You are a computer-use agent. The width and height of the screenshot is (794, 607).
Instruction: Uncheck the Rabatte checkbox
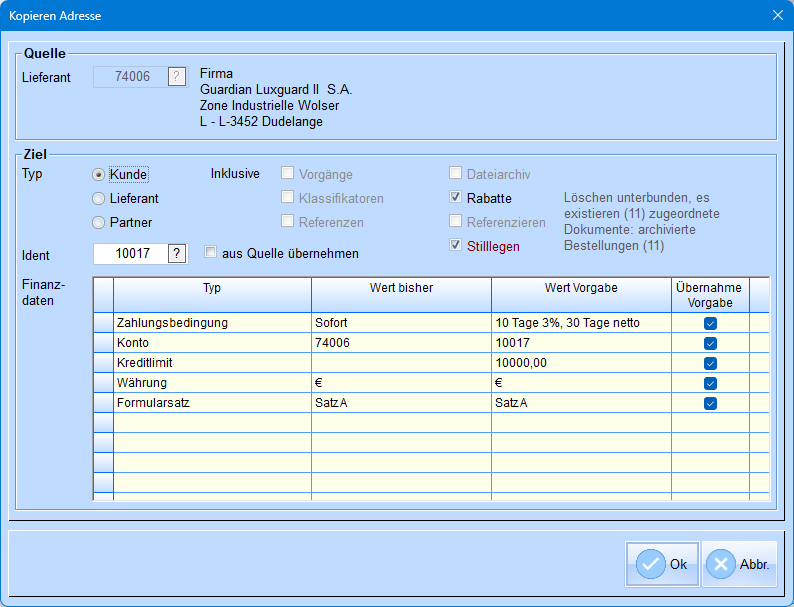coord(455,197)
